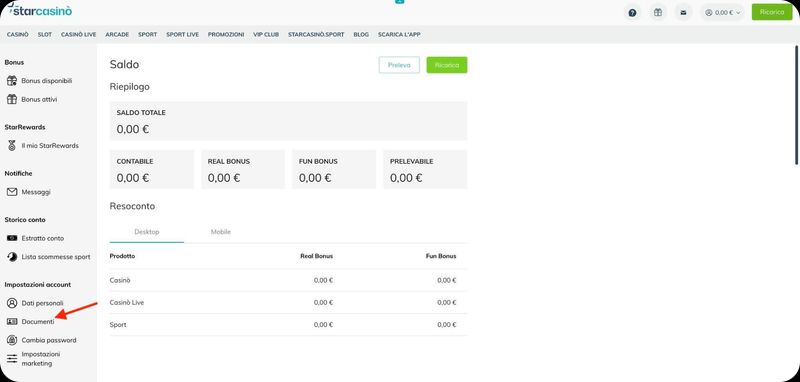The height and width of the screenshot is (382, 800).
Task: Open the Impostazioni marketing link
Action: [x=41, y=359]
